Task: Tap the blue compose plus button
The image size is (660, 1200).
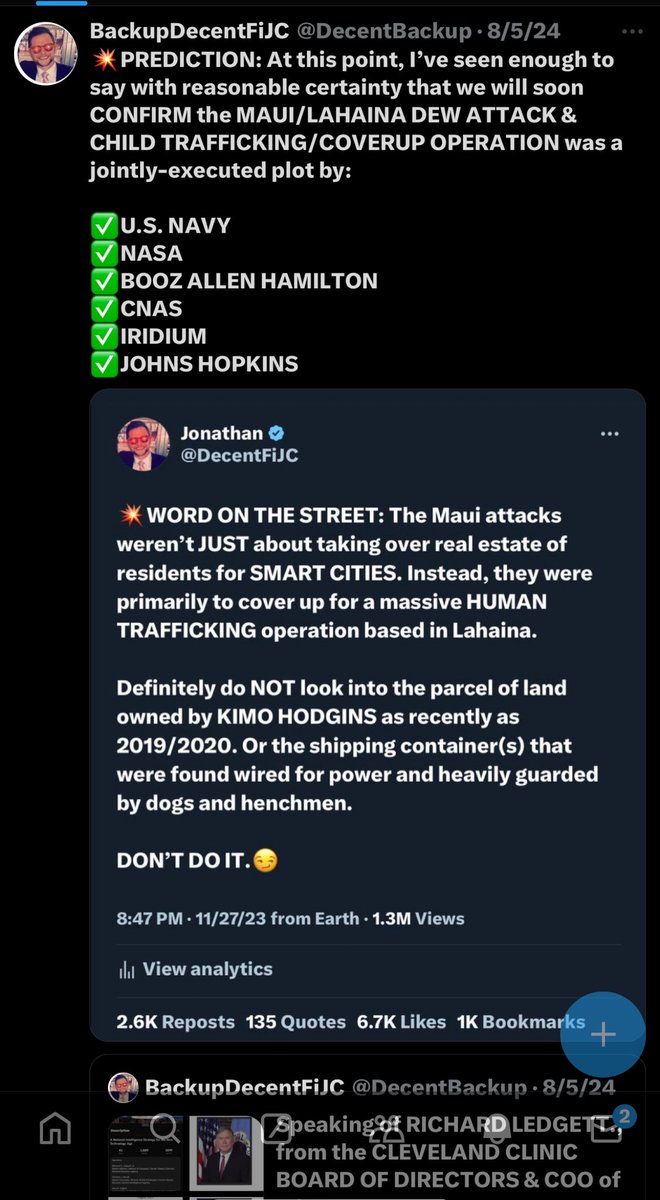Action: pyautogui.click(x=603, y=1035)
